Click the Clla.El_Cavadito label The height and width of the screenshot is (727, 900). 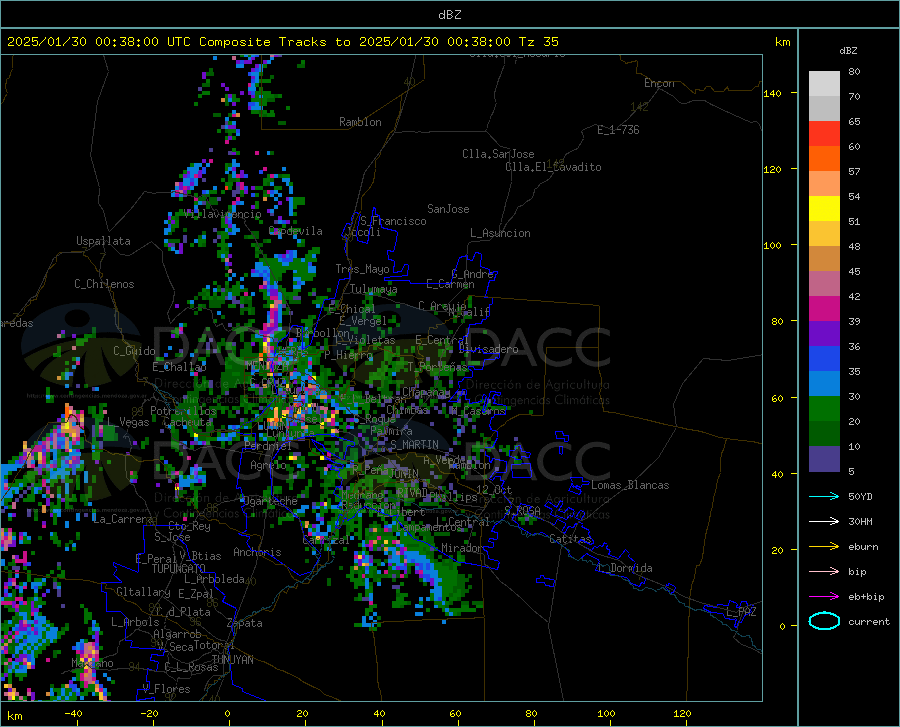pyautogui.click(x=553, y=167)
